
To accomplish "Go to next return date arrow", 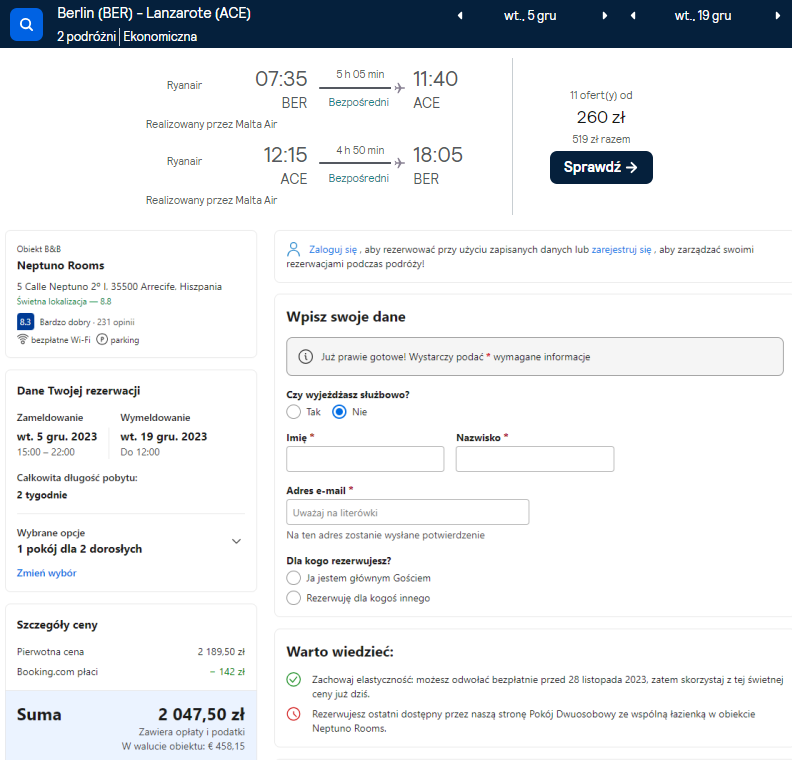I will click(778, 16).
